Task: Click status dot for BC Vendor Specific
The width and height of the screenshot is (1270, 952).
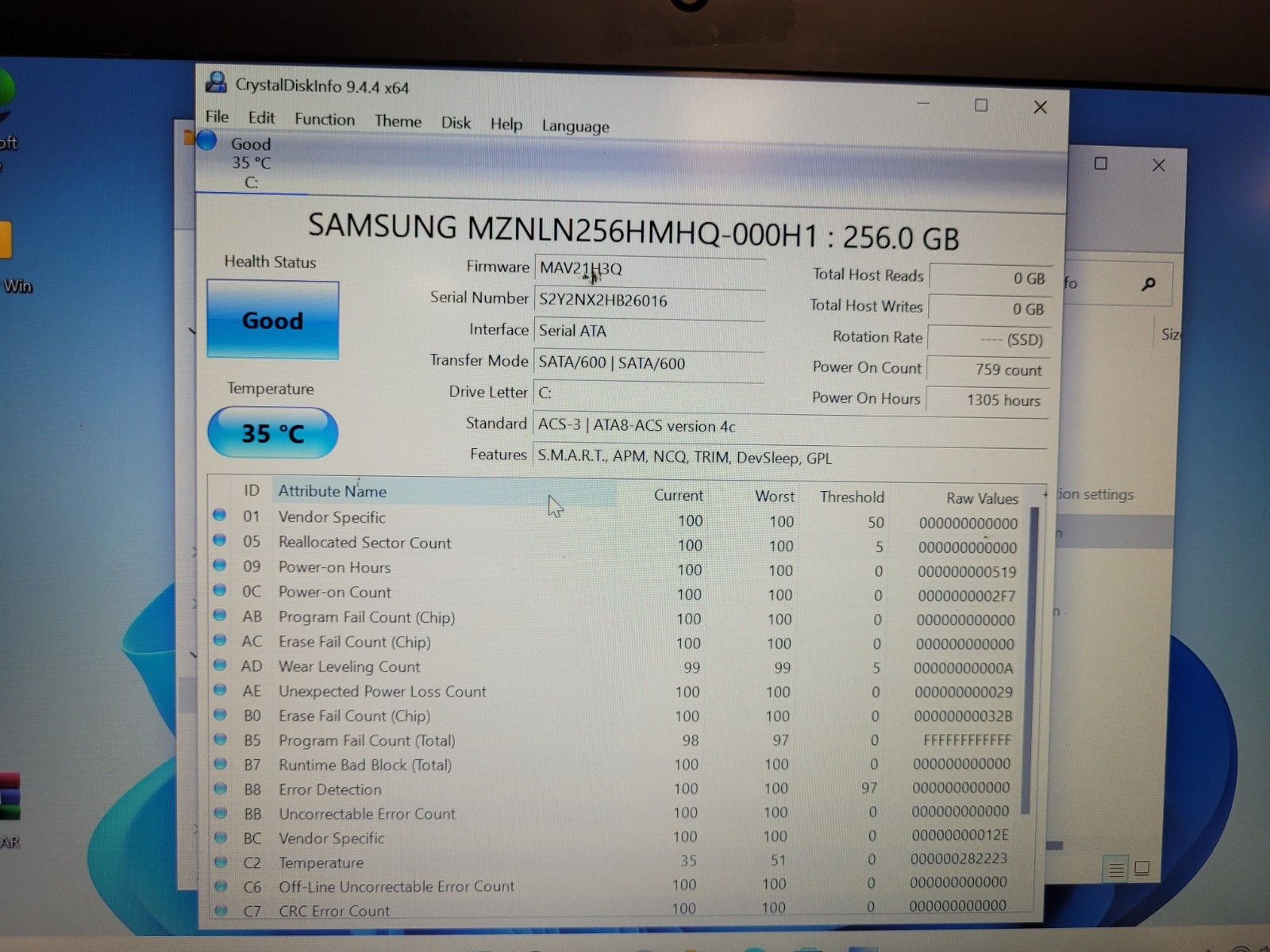Action: click(220, 837)
